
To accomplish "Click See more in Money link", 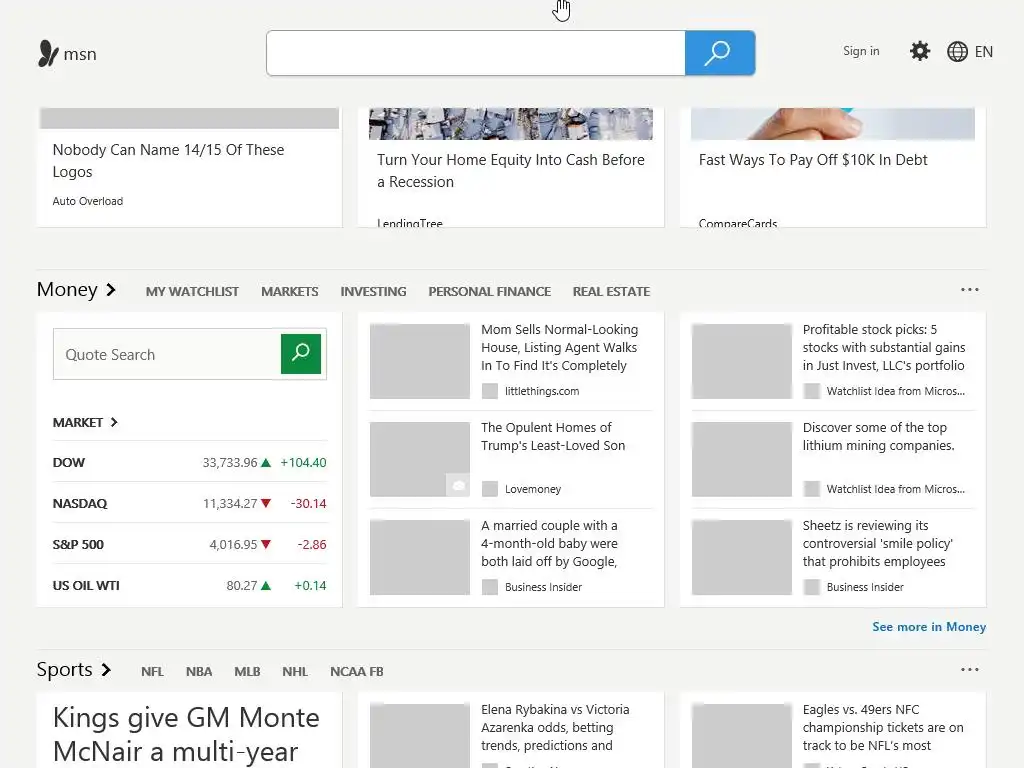I will (929, 627).
